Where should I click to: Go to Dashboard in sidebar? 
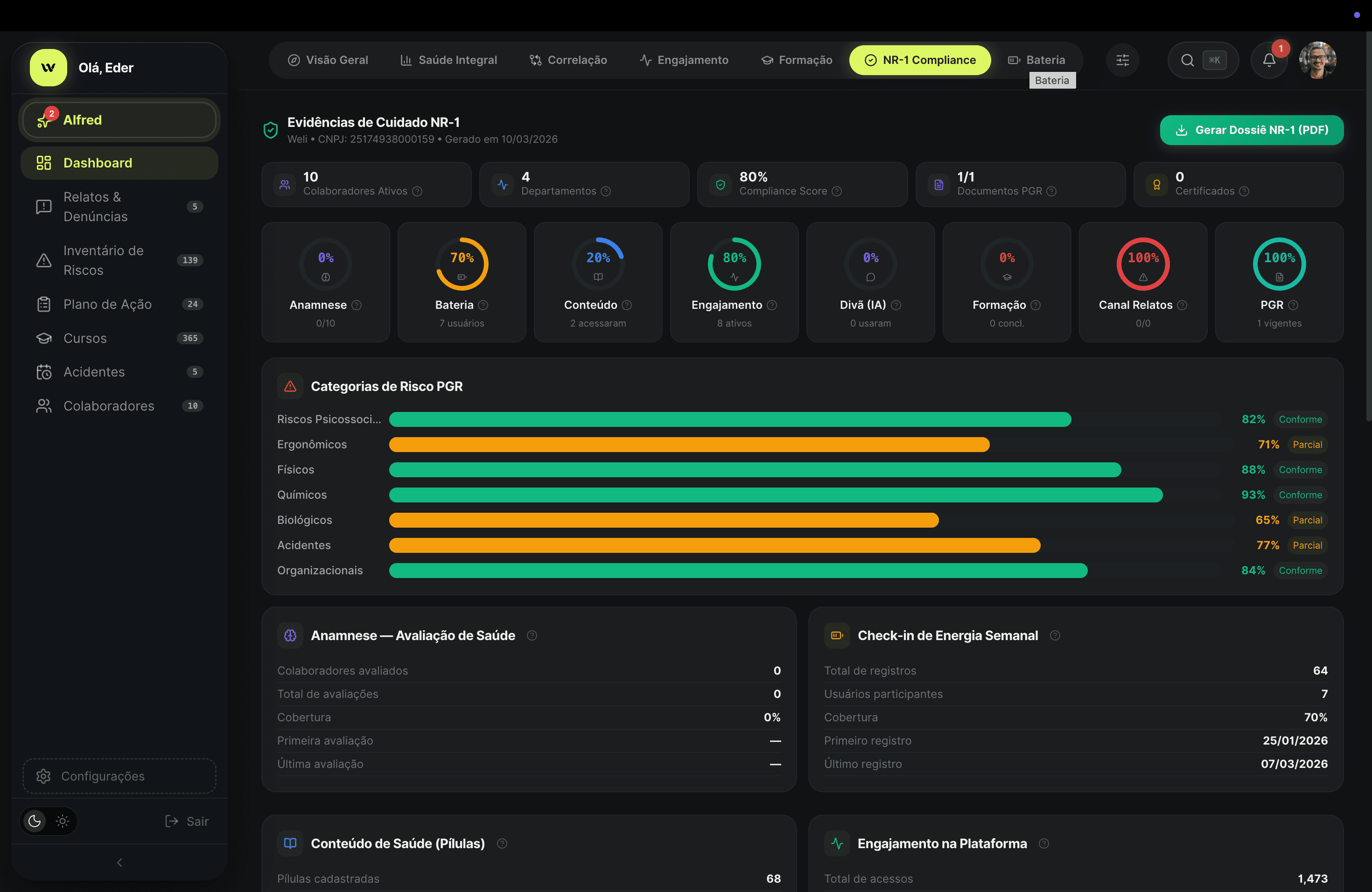click(x=119, y=163)
